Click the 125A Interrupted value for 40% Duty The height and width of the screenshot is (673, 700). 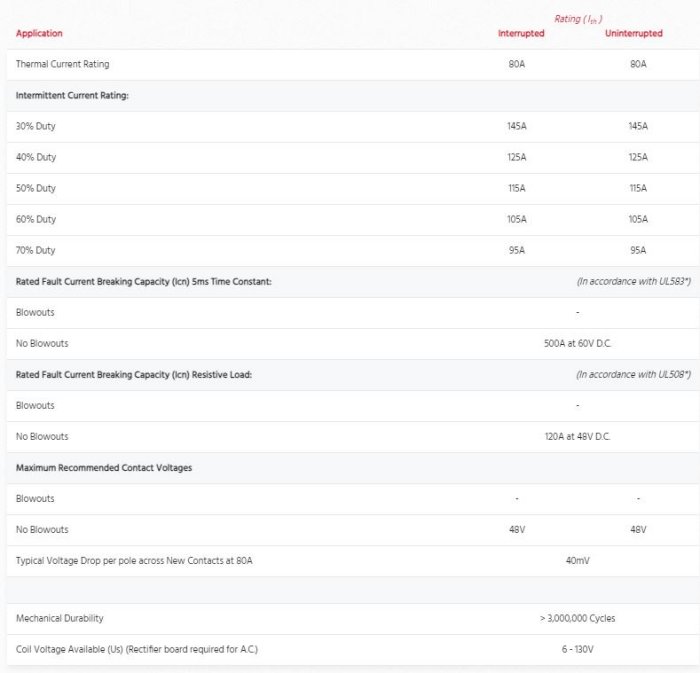point(517,158)
